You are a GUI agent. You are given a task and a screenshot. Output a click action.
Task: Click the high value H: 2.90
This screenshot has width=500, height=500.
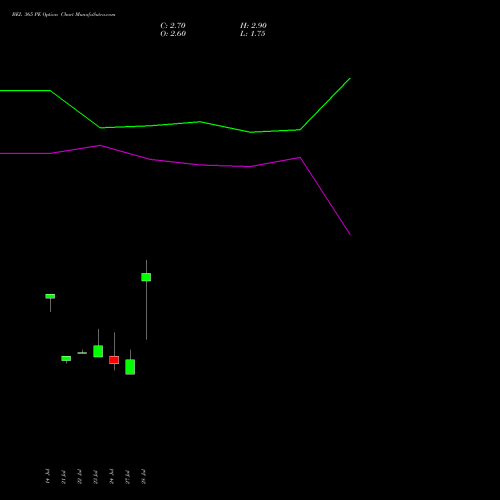point(253,26)
